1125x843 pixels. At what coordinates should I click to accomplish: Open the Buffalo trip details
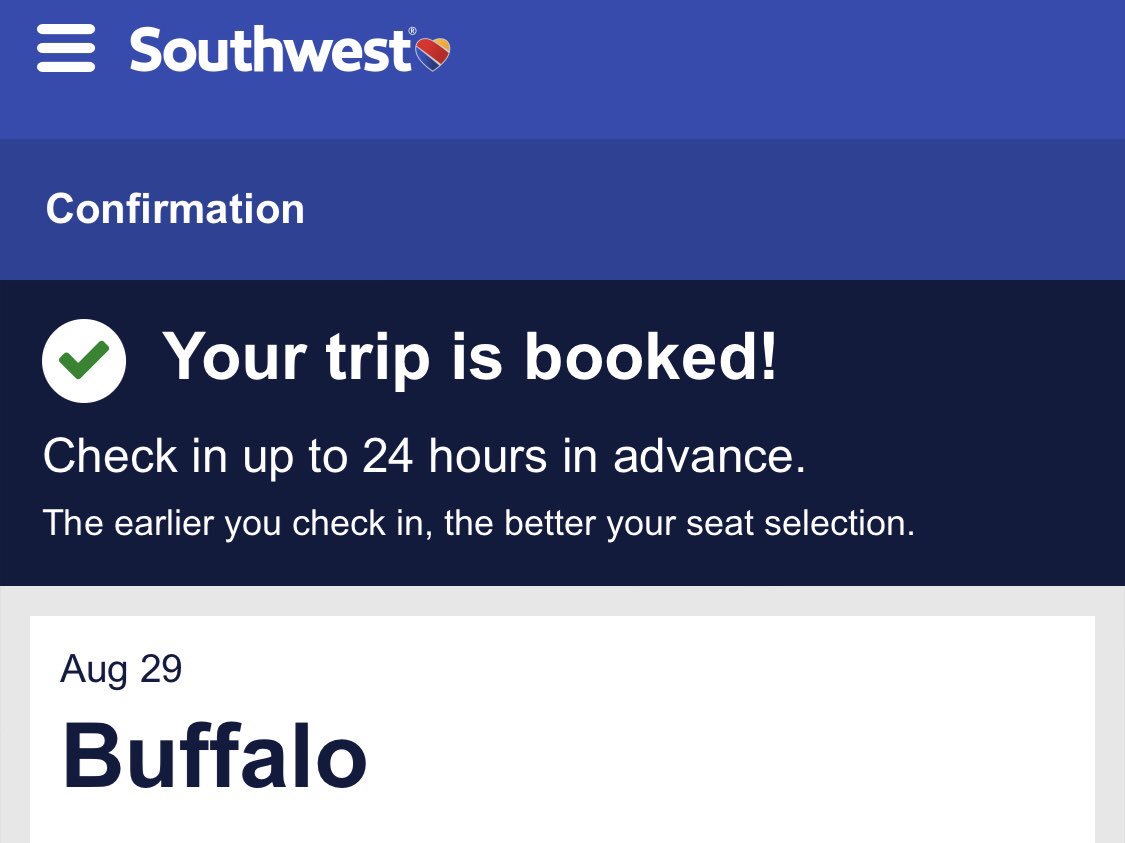coord(215,755)
